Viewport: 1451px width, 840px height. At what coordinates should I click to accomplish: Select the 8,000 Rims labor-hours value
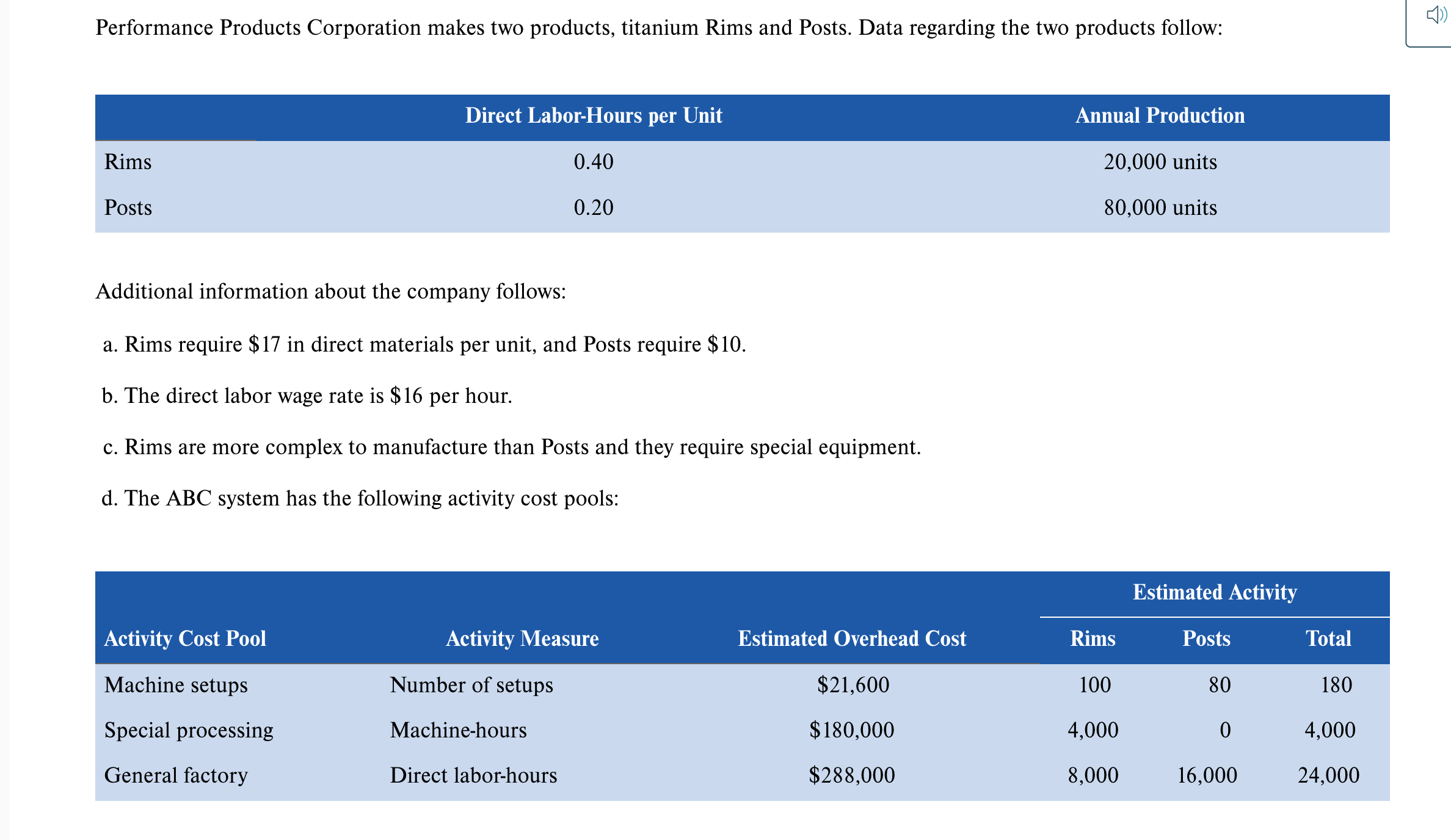(x=1093, y=775)
